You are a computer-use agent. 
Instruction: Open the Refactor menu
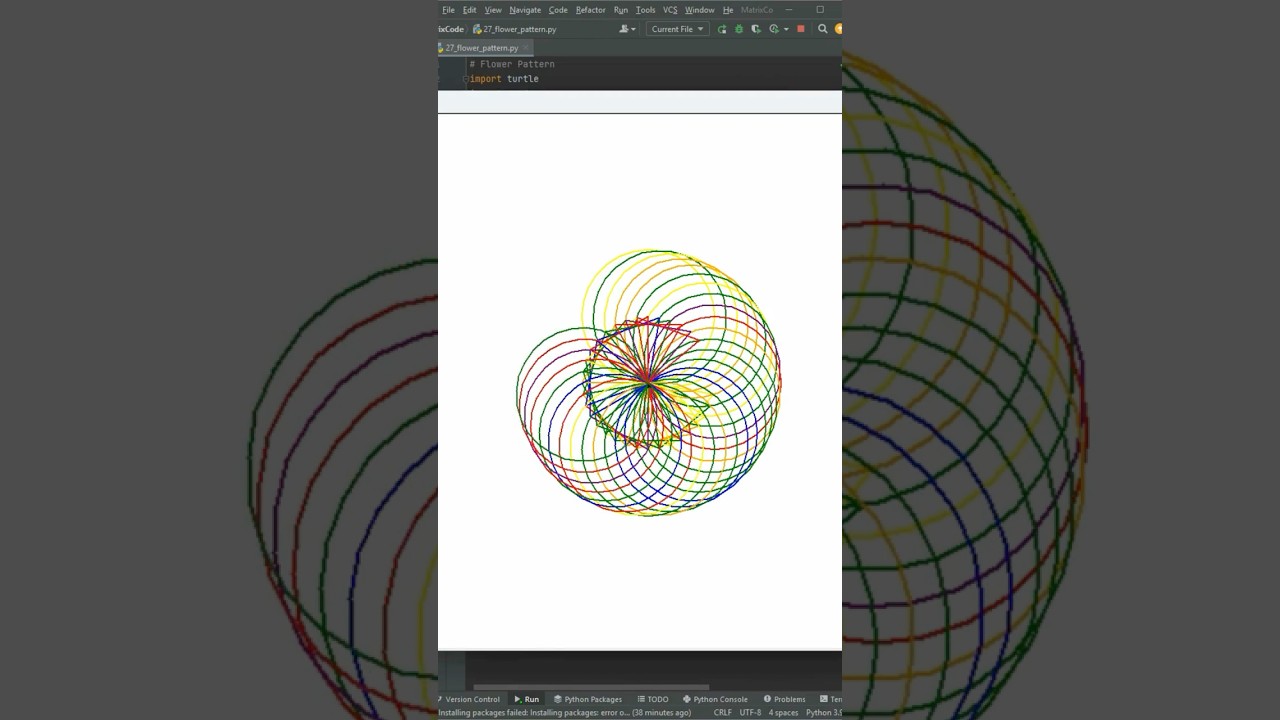[590, 10]
